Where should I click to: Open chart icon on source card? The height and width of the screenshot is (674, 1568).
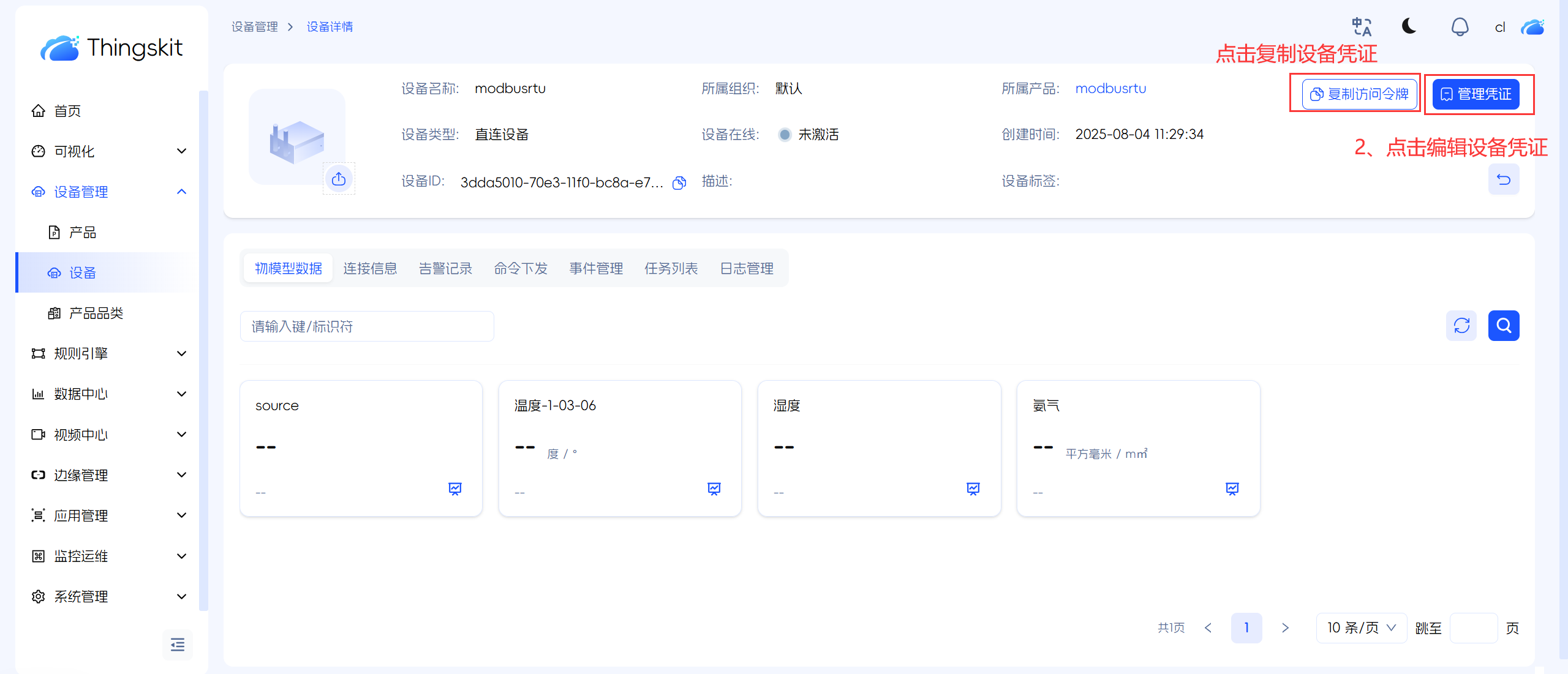(454, 489)
